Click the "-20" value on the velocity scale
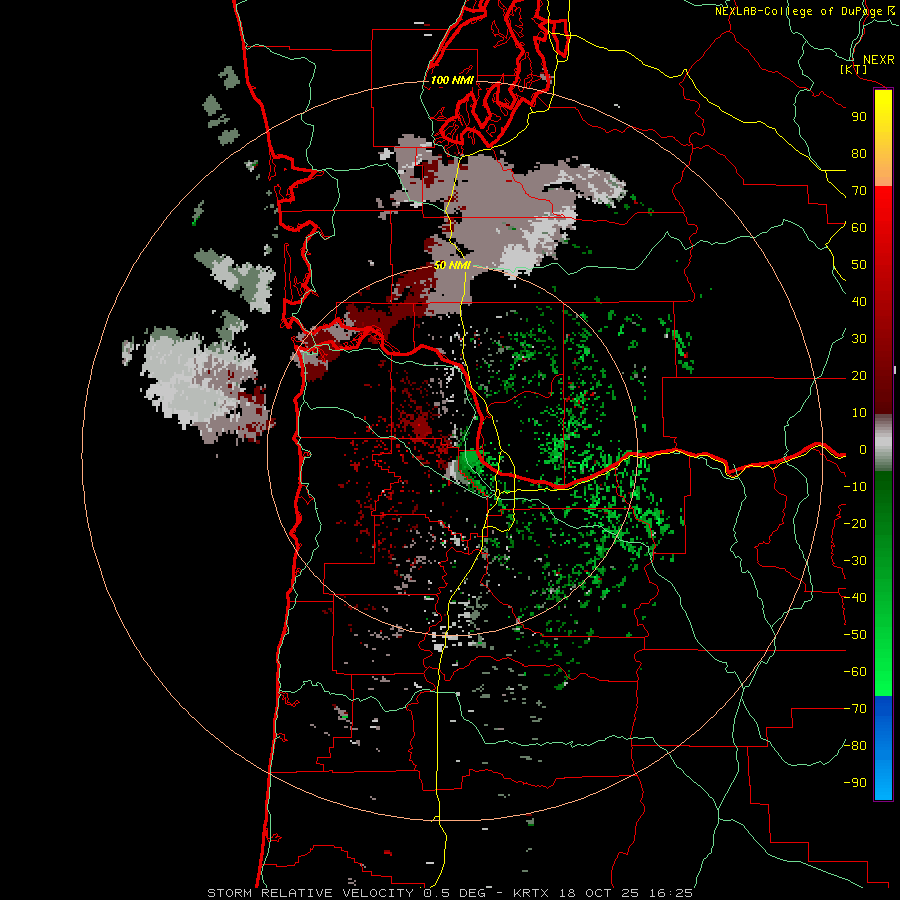 pyautogui.click(x=855, y=524)
